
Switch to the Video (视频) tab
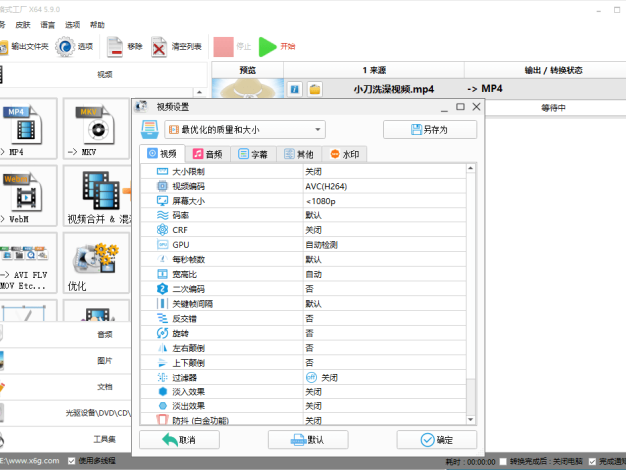point(162,154)
